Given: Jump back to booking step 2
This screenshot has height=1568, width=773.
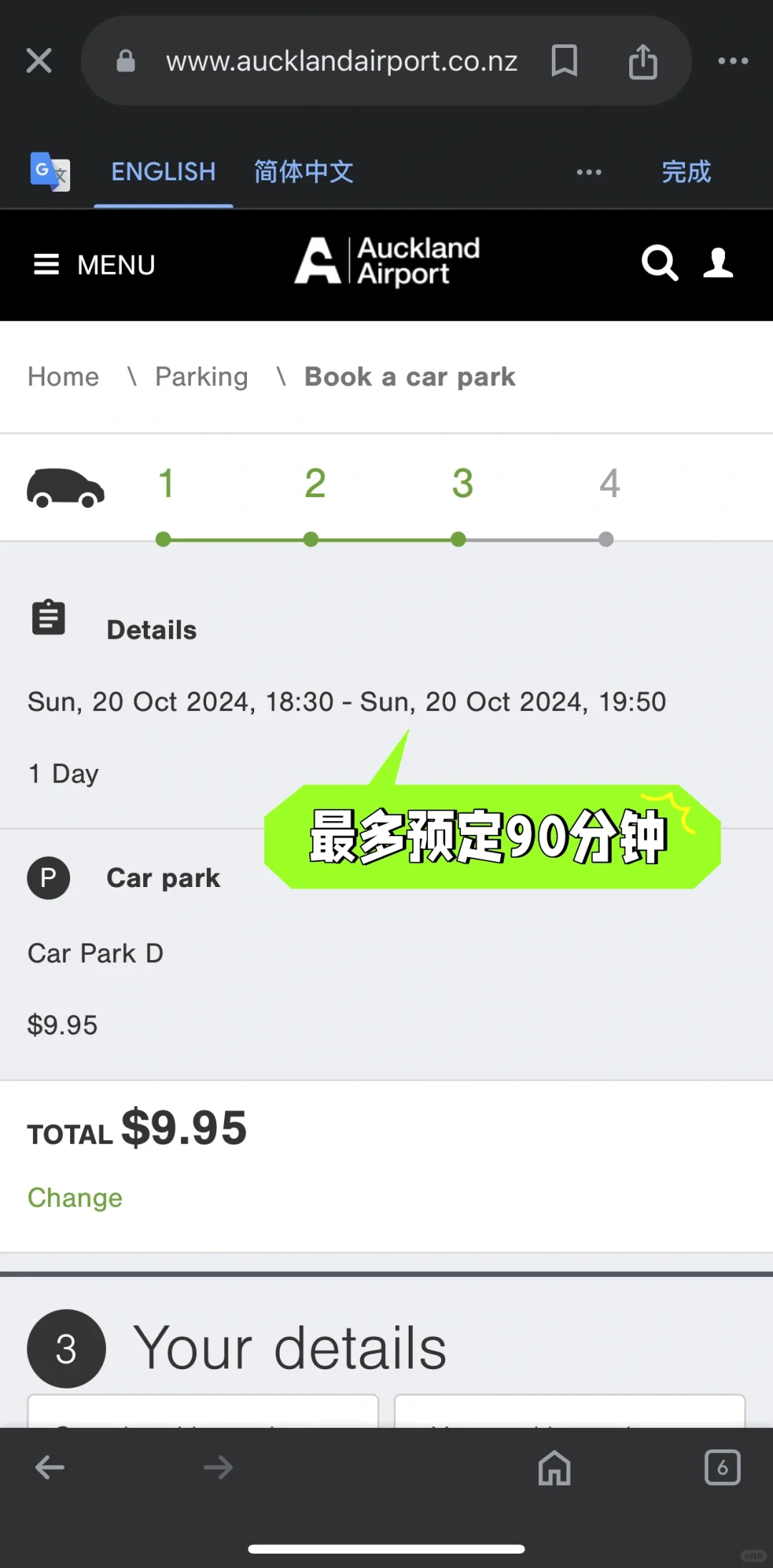Looking at the screenshot, I should point(315,484).
